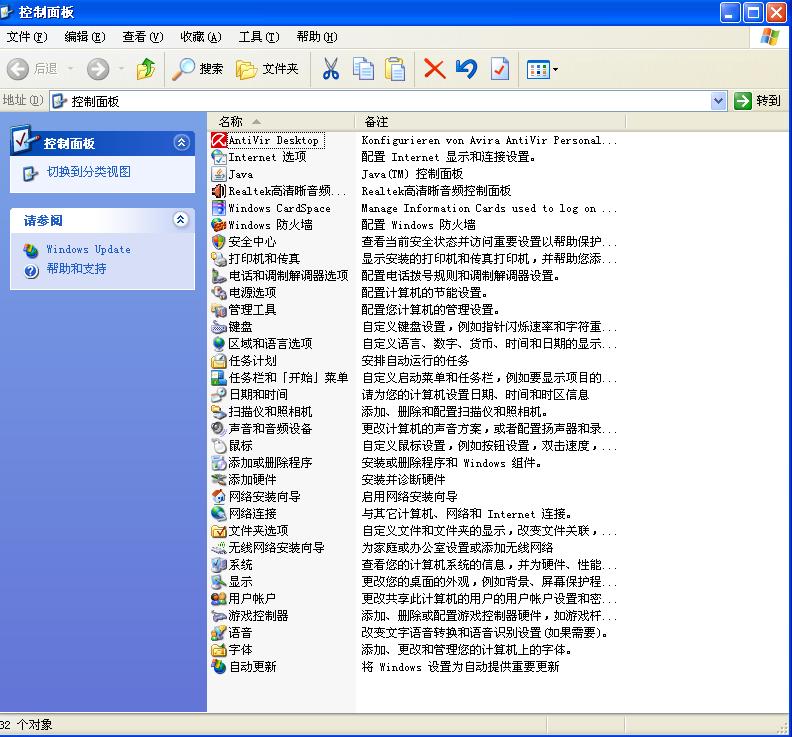Sort by the 备注 column header
Viewport: 792px width, 737px height.
pos(490,122)
